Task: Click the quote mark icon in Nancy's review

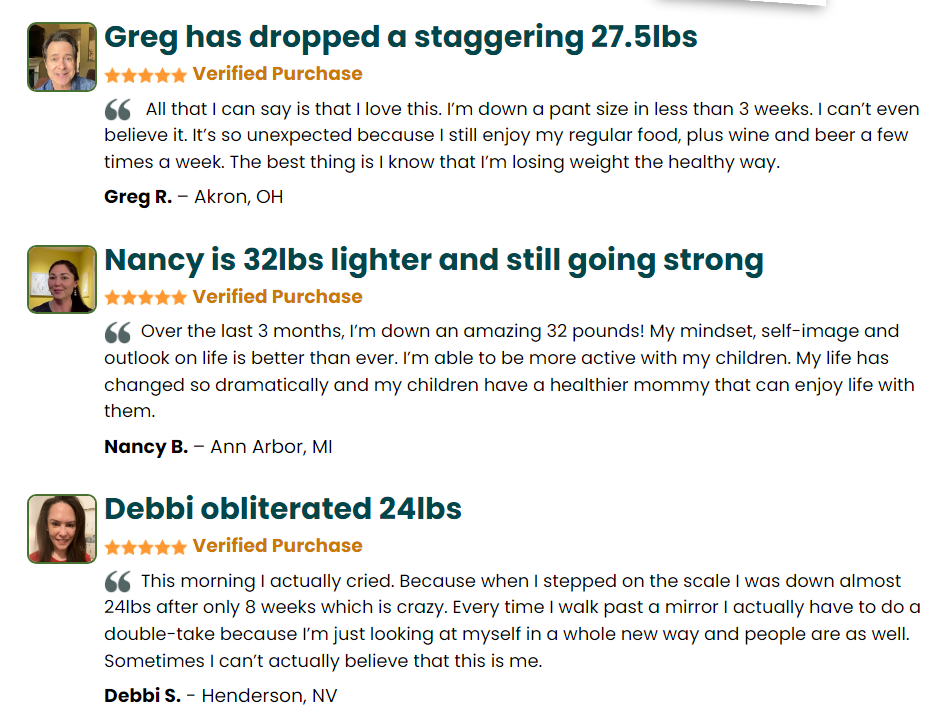Action: 118,333
